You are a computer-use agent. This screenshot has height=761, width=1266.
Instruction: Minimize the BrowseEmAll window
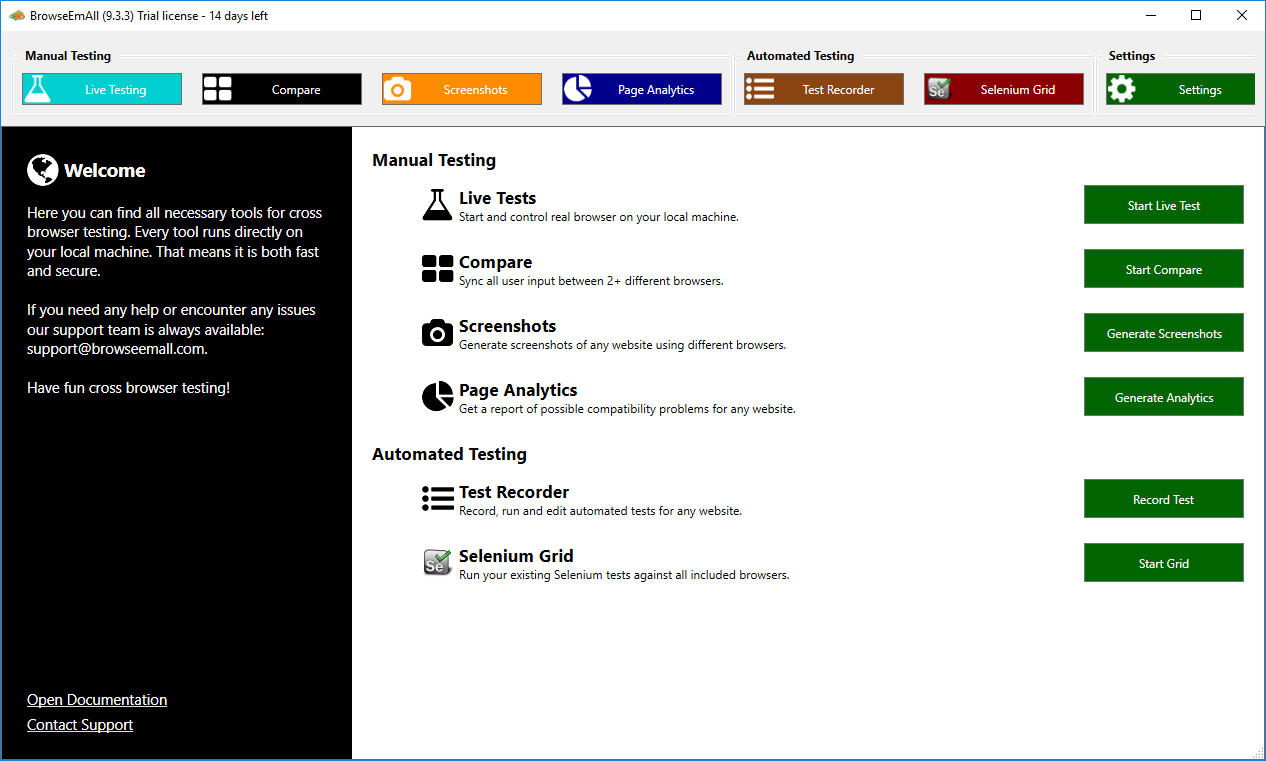tap(1151, 15)
